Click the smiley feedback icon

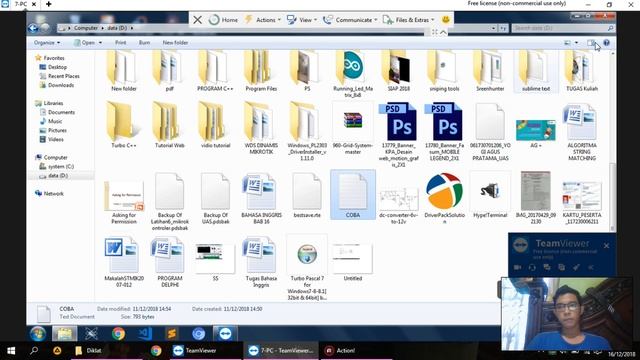coord(446,19)
